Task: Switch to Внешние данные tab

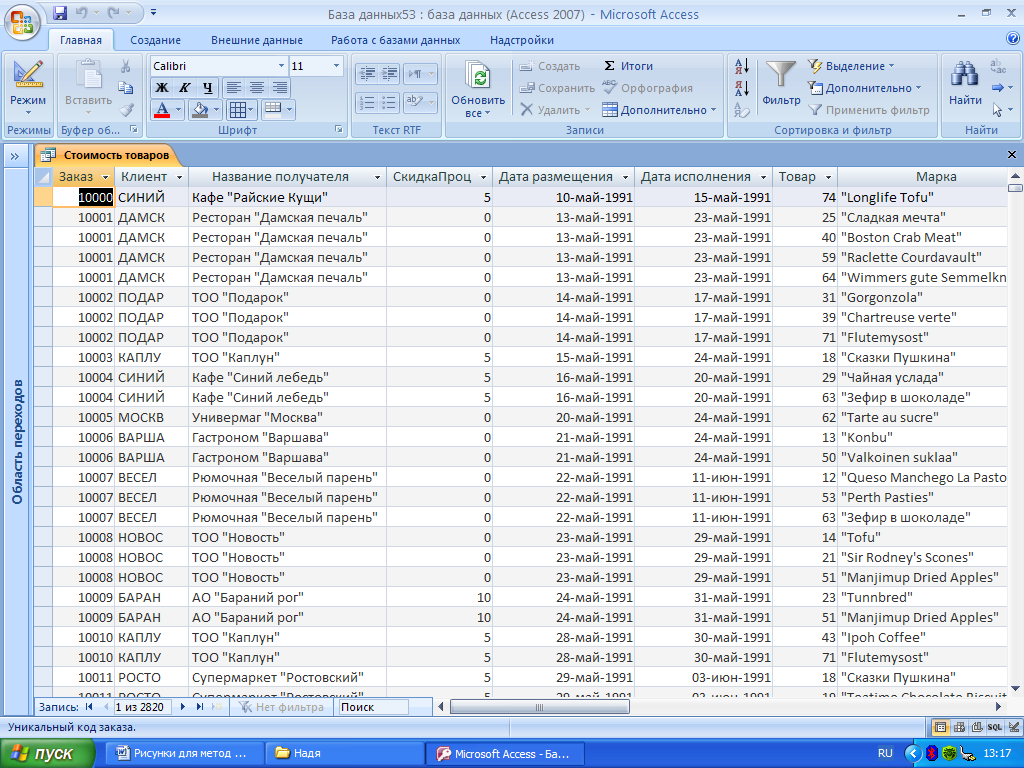Action: tap(257, 40)
